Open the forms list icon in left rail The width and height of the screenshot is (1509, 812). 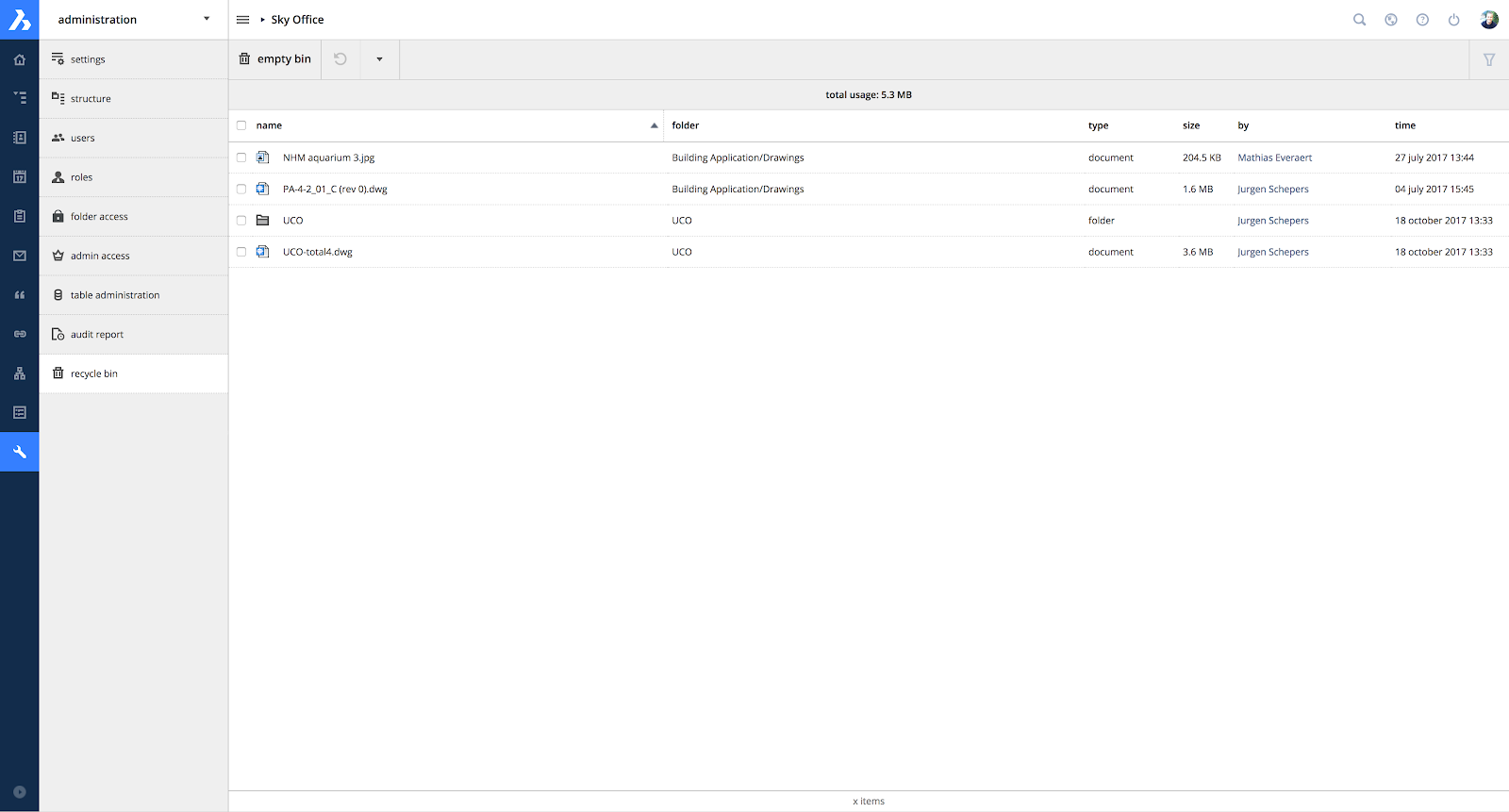19,413
